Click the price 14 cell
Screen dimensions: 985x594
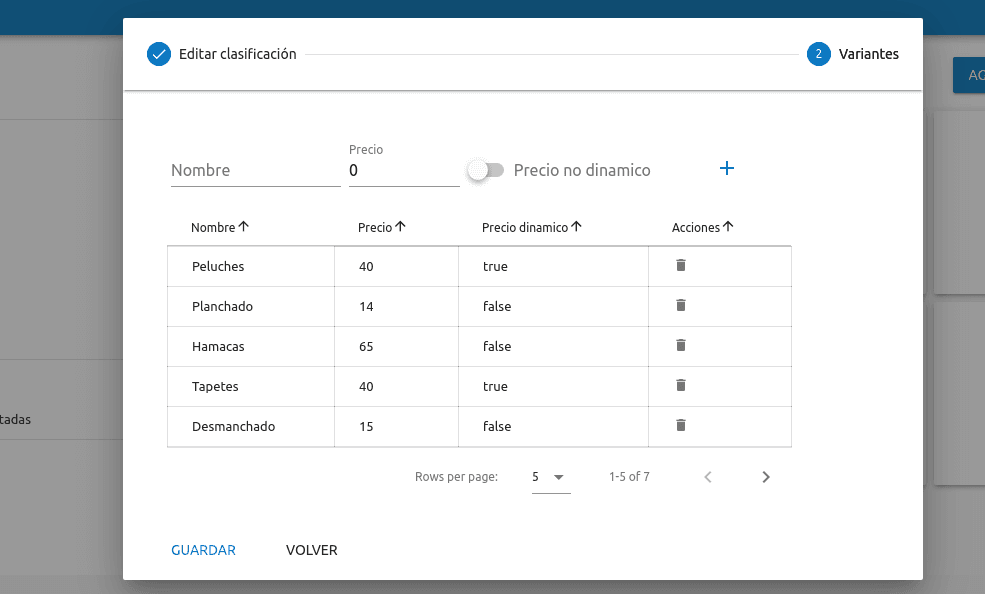pos(396,306)
